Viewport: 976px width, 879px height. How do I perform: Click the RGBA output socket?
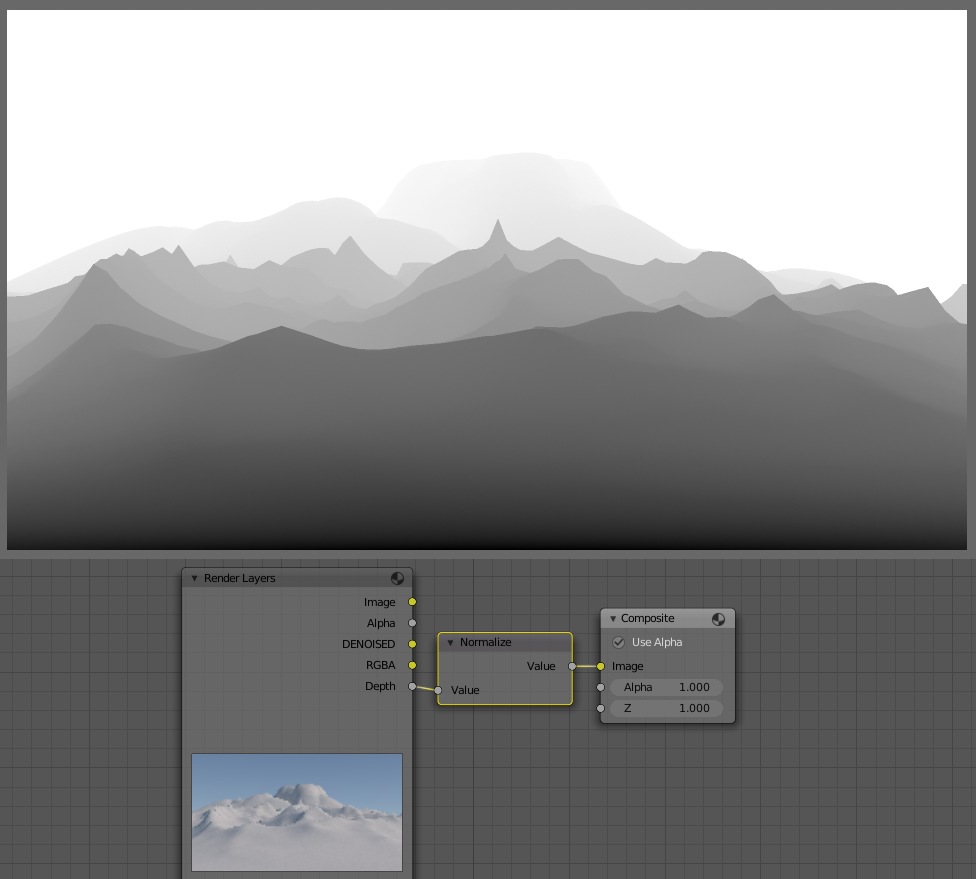pyautogui.click(x=412, y=665)
